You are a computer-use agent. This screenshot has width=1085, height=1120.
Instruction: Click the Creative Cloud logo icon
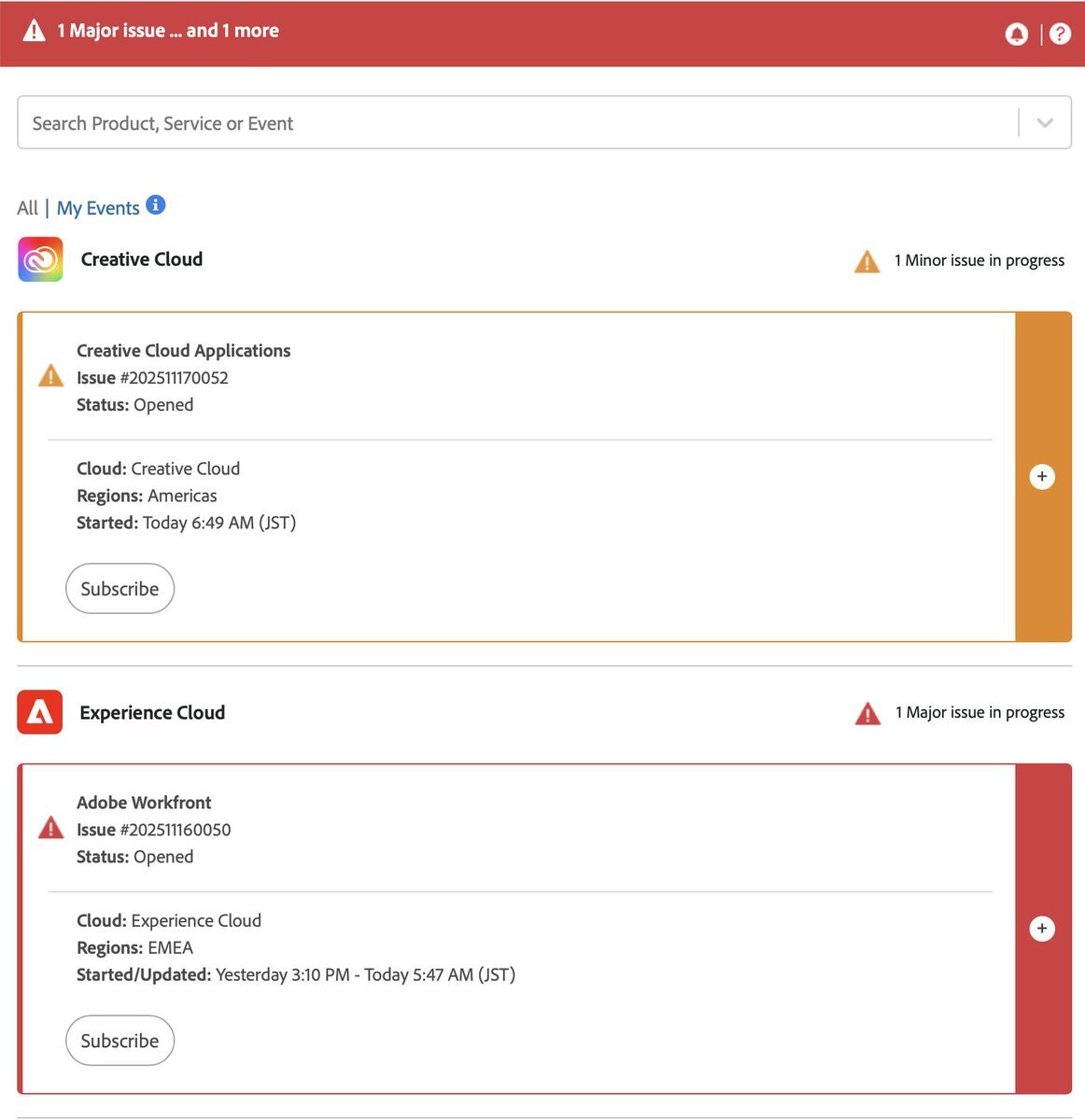click(x=40, y=259)
